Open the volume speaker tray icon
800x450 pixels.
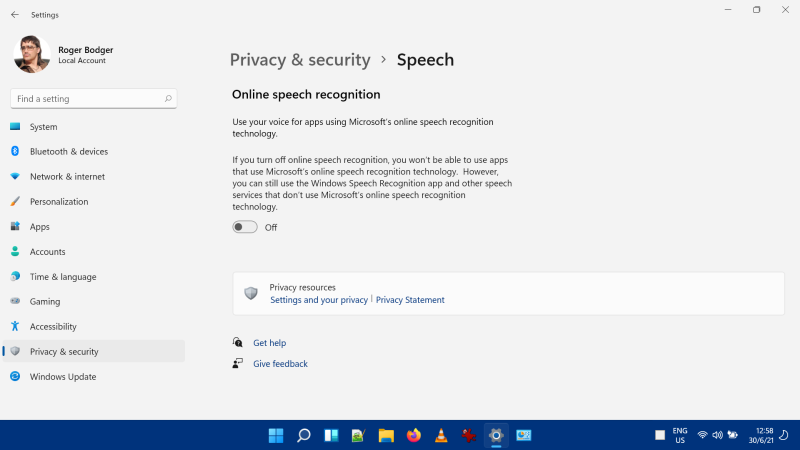[717, 435]
